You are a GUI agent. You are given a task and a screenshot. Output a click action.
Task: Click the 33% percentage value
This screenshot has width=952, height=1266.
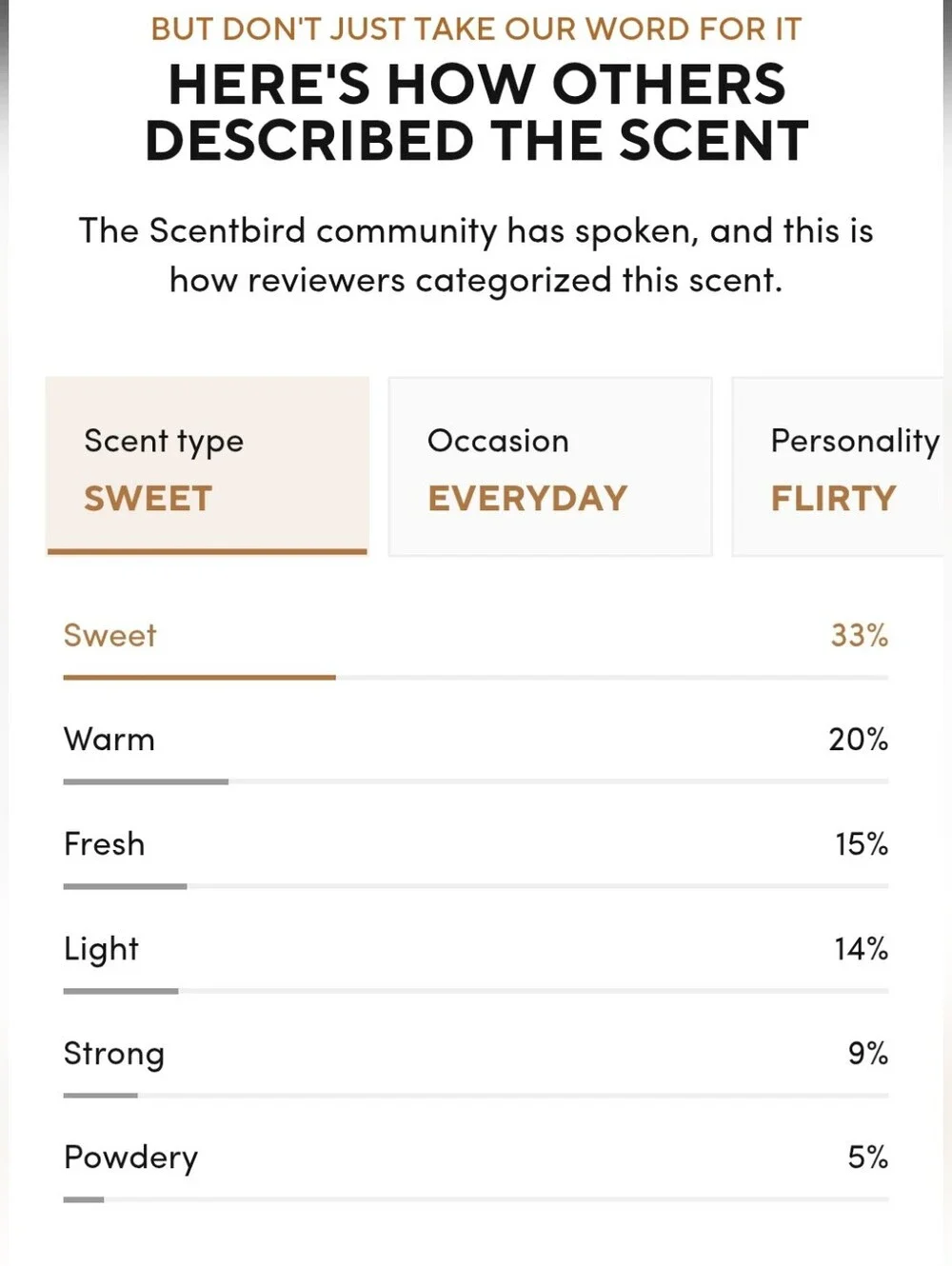click(859, 635)
